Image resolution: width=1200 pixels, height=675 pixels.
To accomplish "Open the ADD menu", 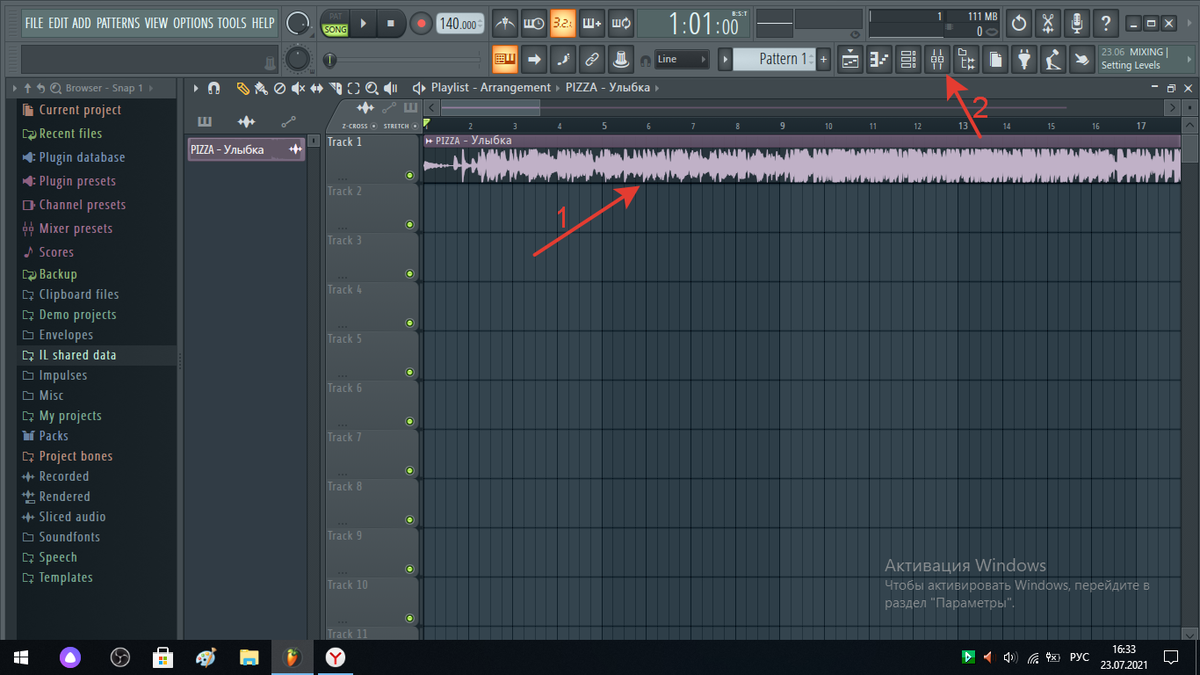I will (x=82, y=23).
